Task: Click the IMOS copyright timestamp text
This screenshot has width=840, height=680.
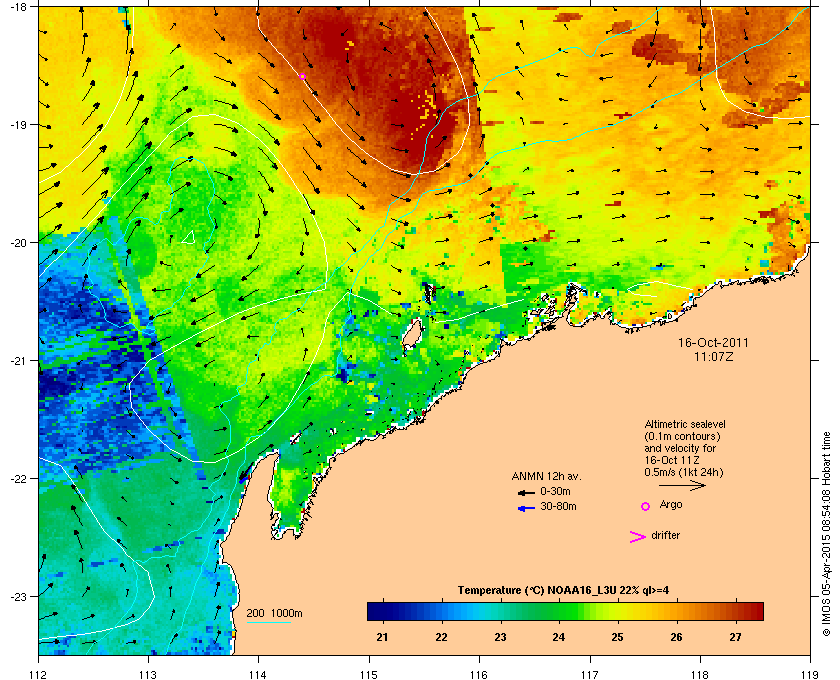Action: click(826, 536)
